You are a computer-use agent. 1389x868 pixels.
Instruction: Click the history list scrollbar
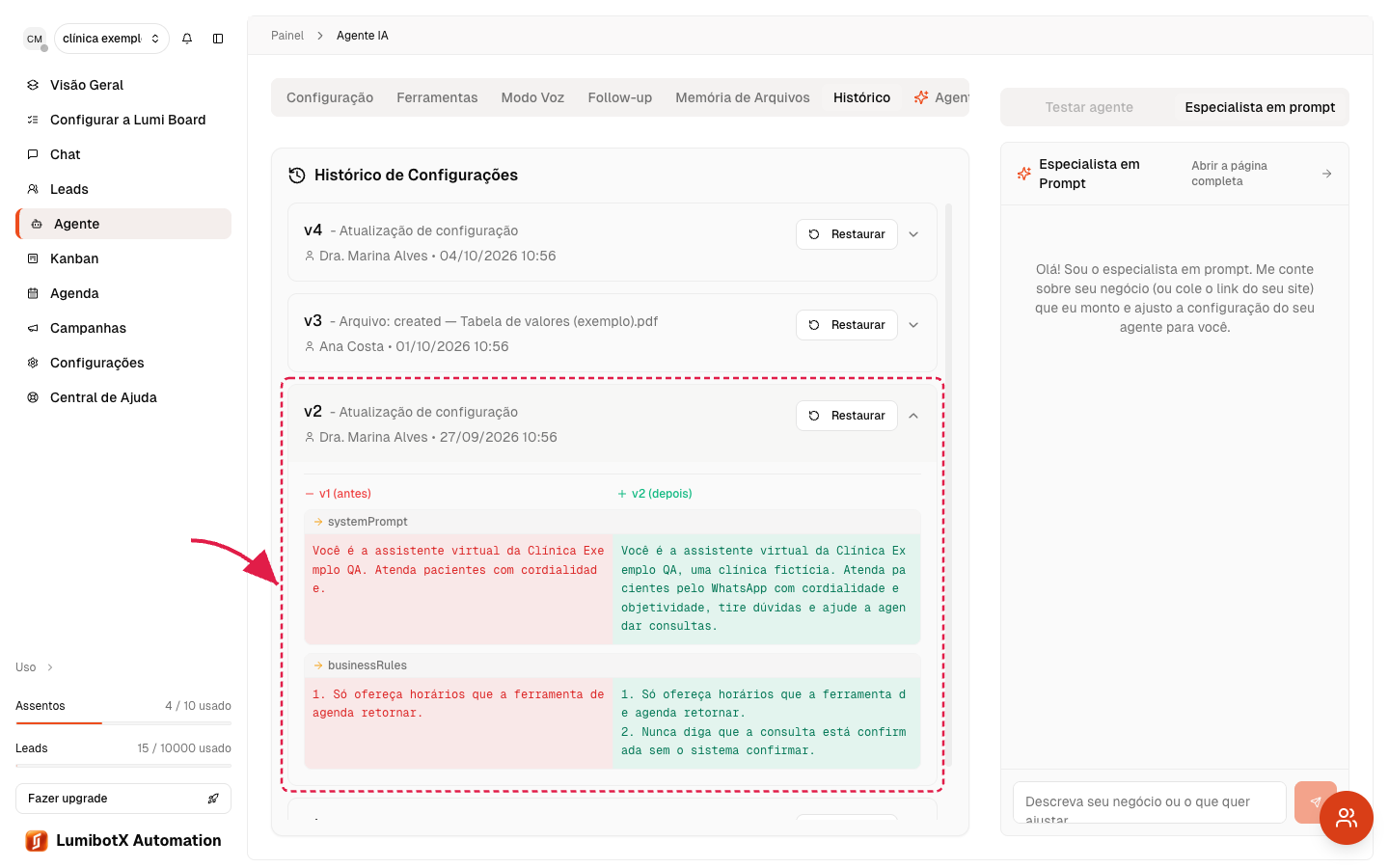tap(949, 484)
